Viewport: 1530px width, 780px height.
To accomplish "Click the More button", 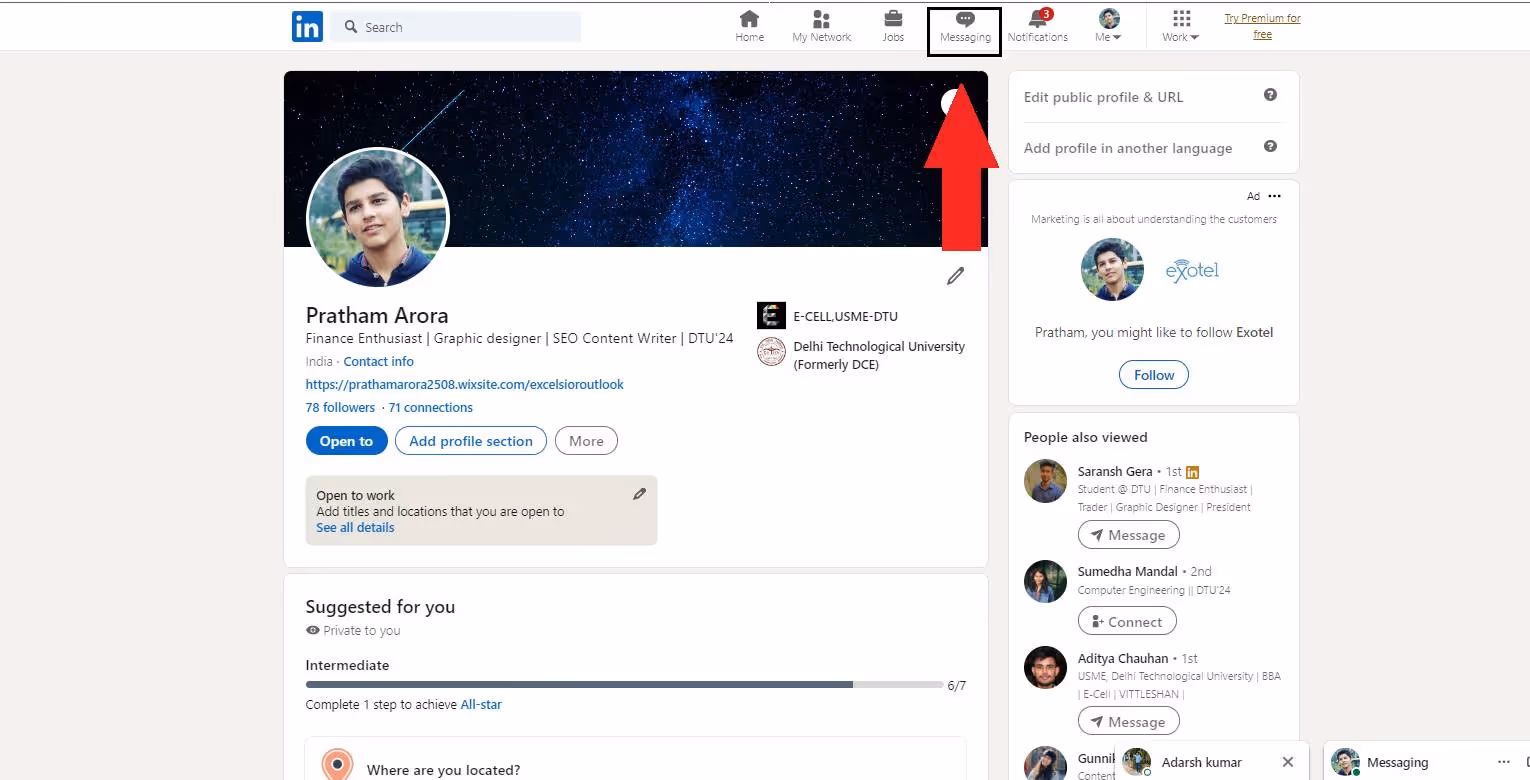I will 586,441.
